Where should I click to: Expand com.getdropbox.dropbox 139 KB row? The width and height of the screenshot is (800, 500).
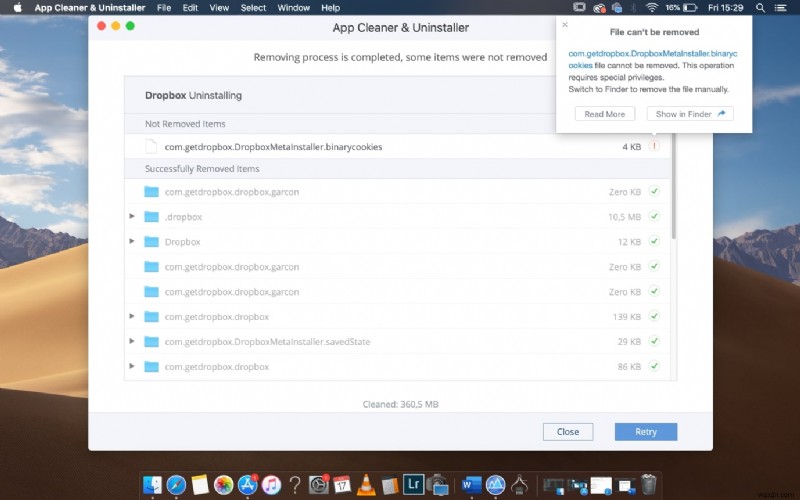tap(132, 316)
